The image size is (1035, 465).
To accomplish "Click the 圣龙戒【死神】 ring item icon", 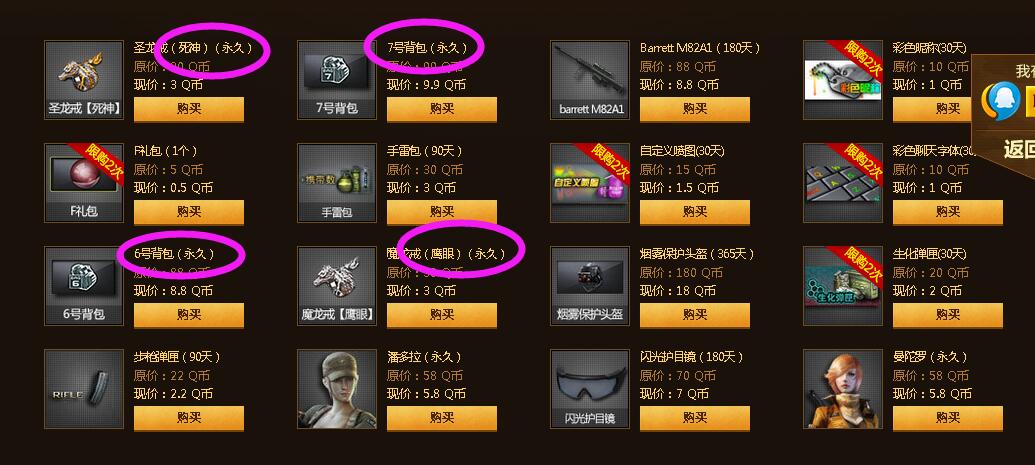I will 84,80.
